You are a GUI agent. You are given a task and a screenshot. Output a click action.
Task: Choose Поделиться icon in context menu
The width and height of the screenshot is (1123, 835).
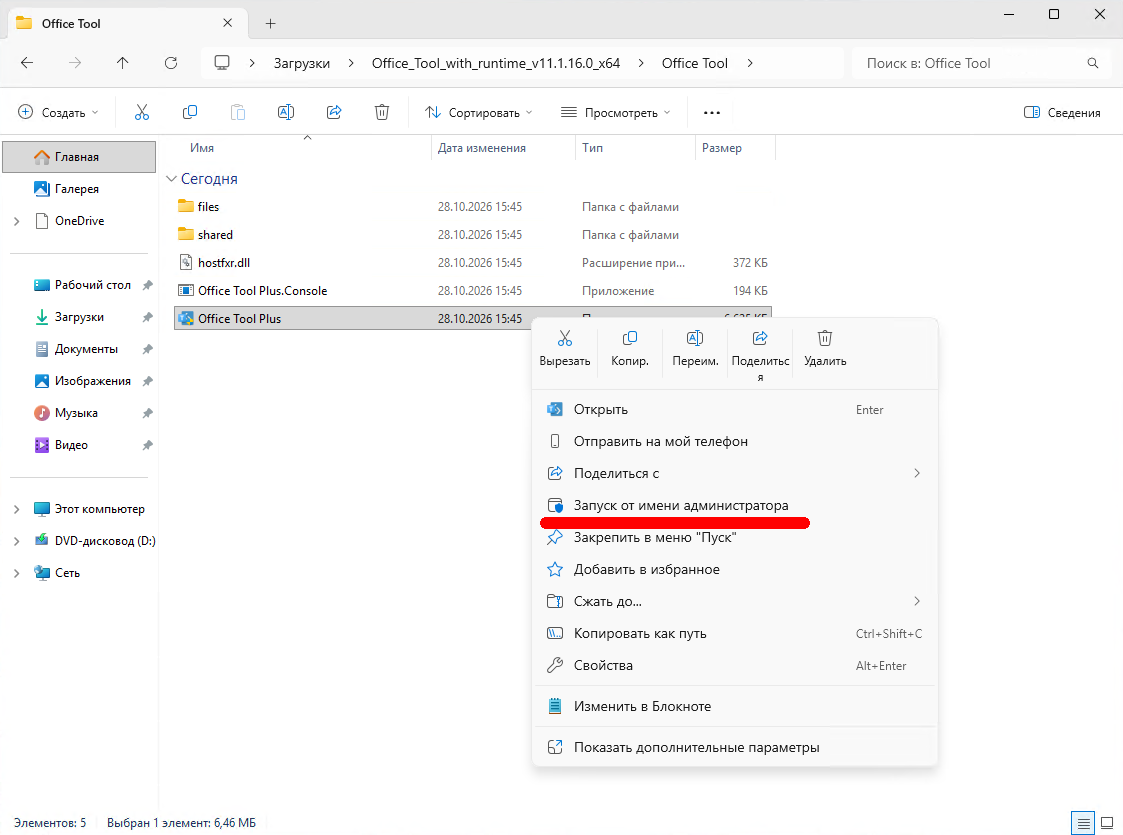pyautogui.click(x=760, y=356)
